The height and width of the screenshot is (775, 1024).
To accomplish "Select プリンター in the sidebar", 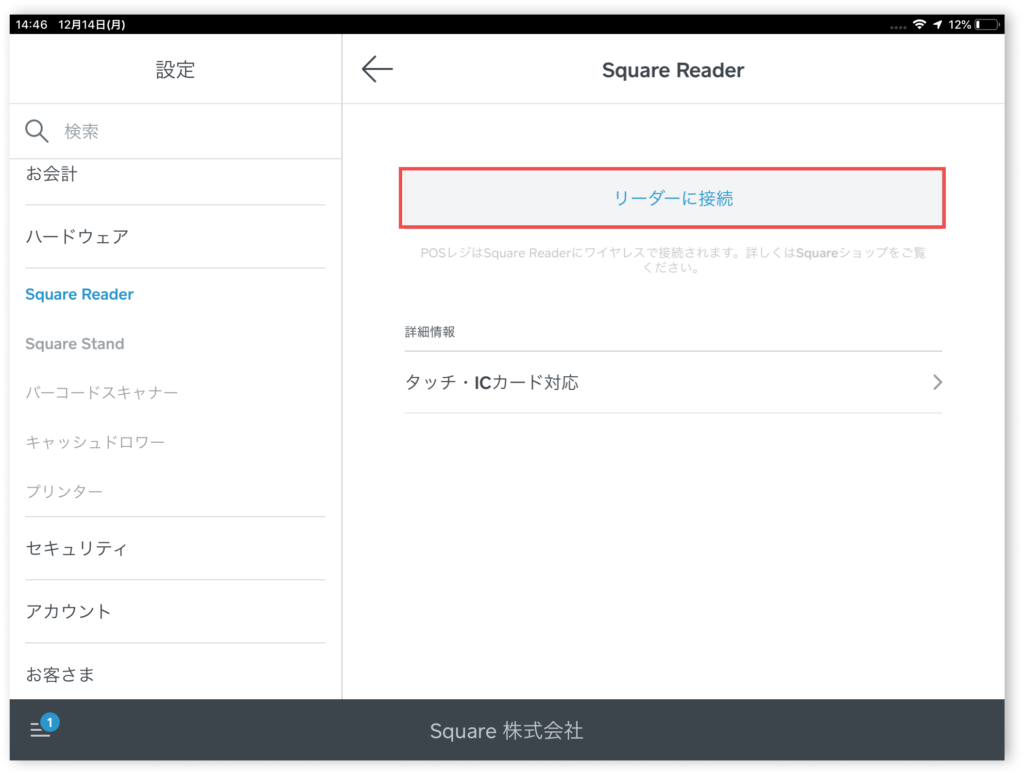I will [x=64, y=492].
